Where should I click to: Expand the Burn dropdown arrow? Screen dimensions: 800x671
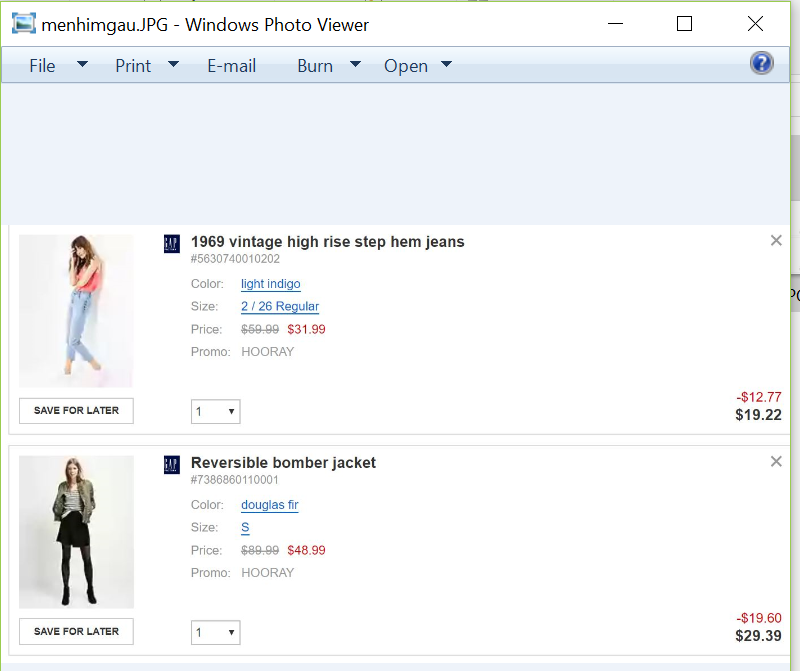click(356, 64)
